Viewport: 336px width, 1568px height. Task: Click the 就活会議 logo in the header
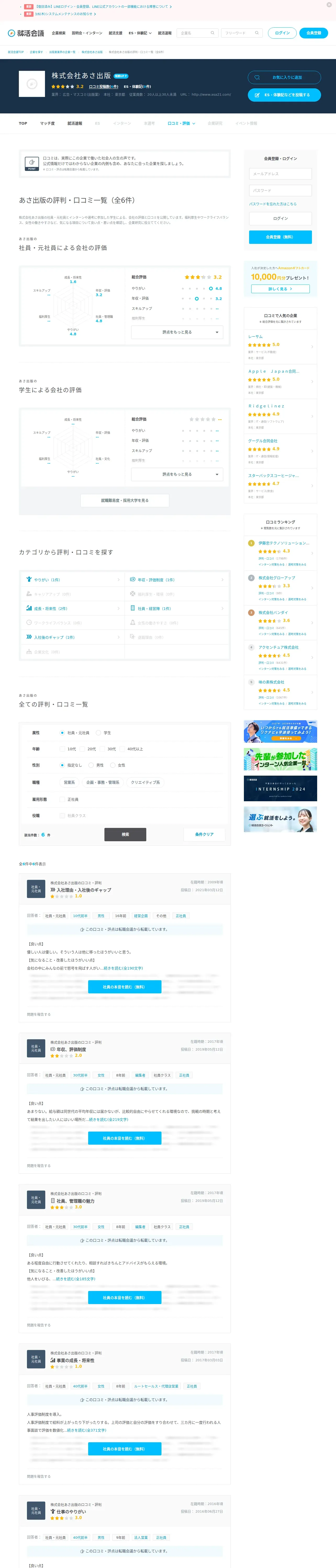point(26,33)
